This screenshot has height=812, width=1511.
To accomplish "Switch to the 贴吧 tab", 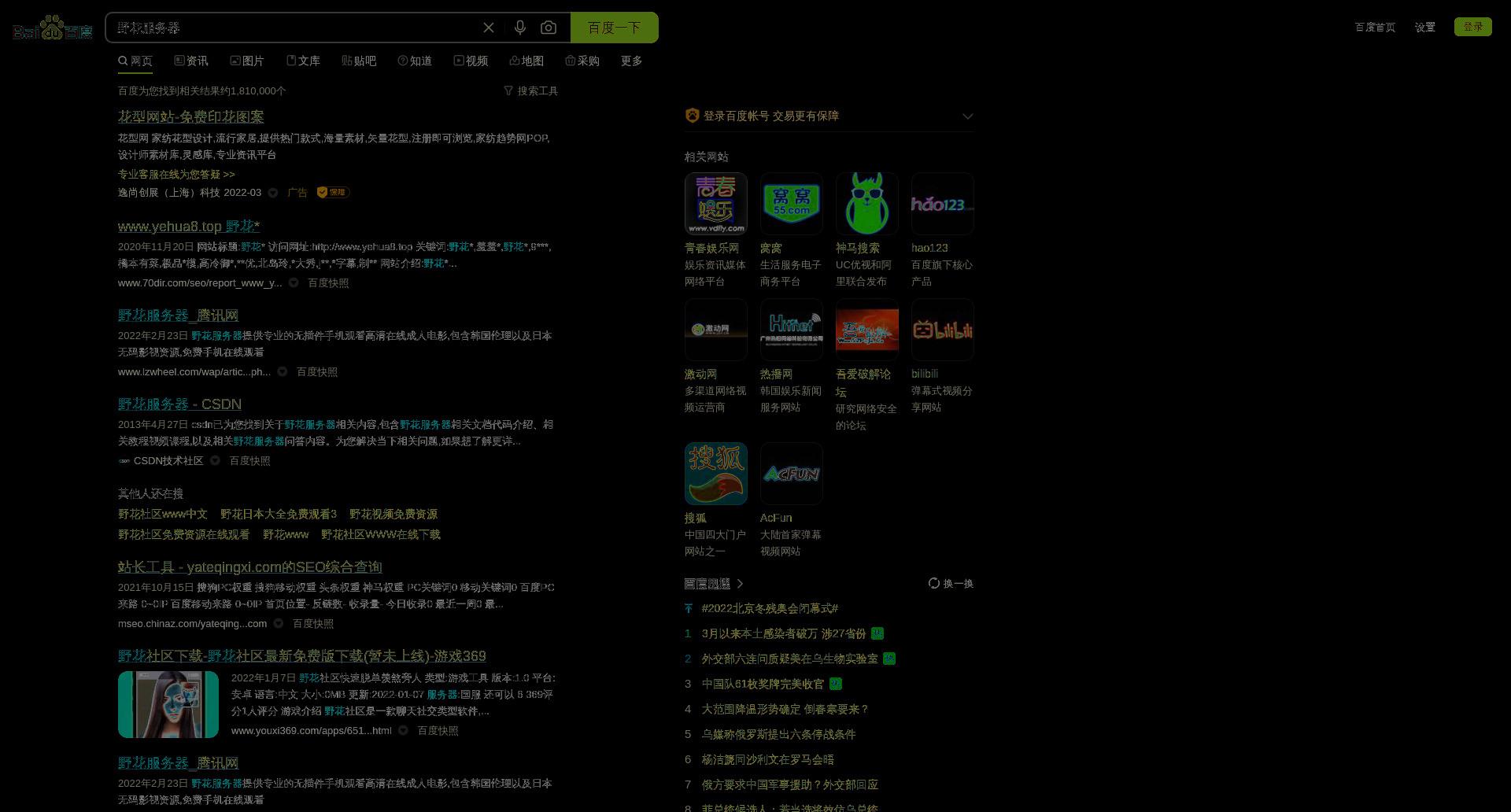I will tap(359, 61).
